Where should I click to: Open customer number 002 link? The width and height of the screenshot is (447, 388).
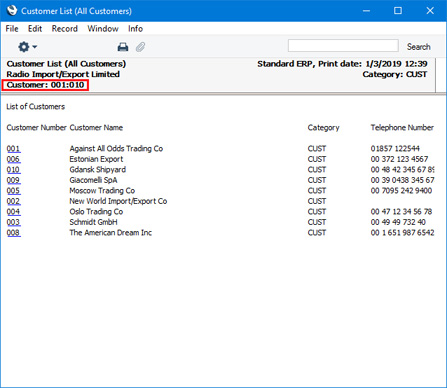pyautogui.click(x=13, y=201)
